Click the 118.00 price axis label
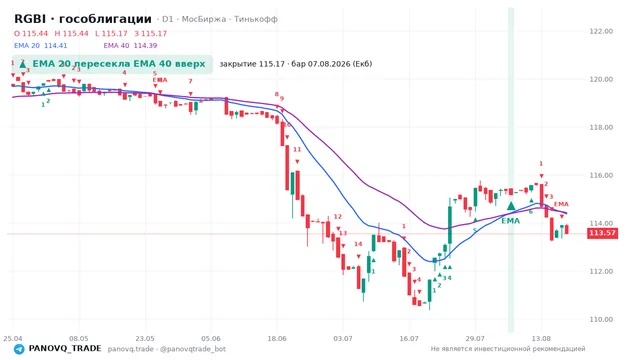640x360 pixels. 601,127
